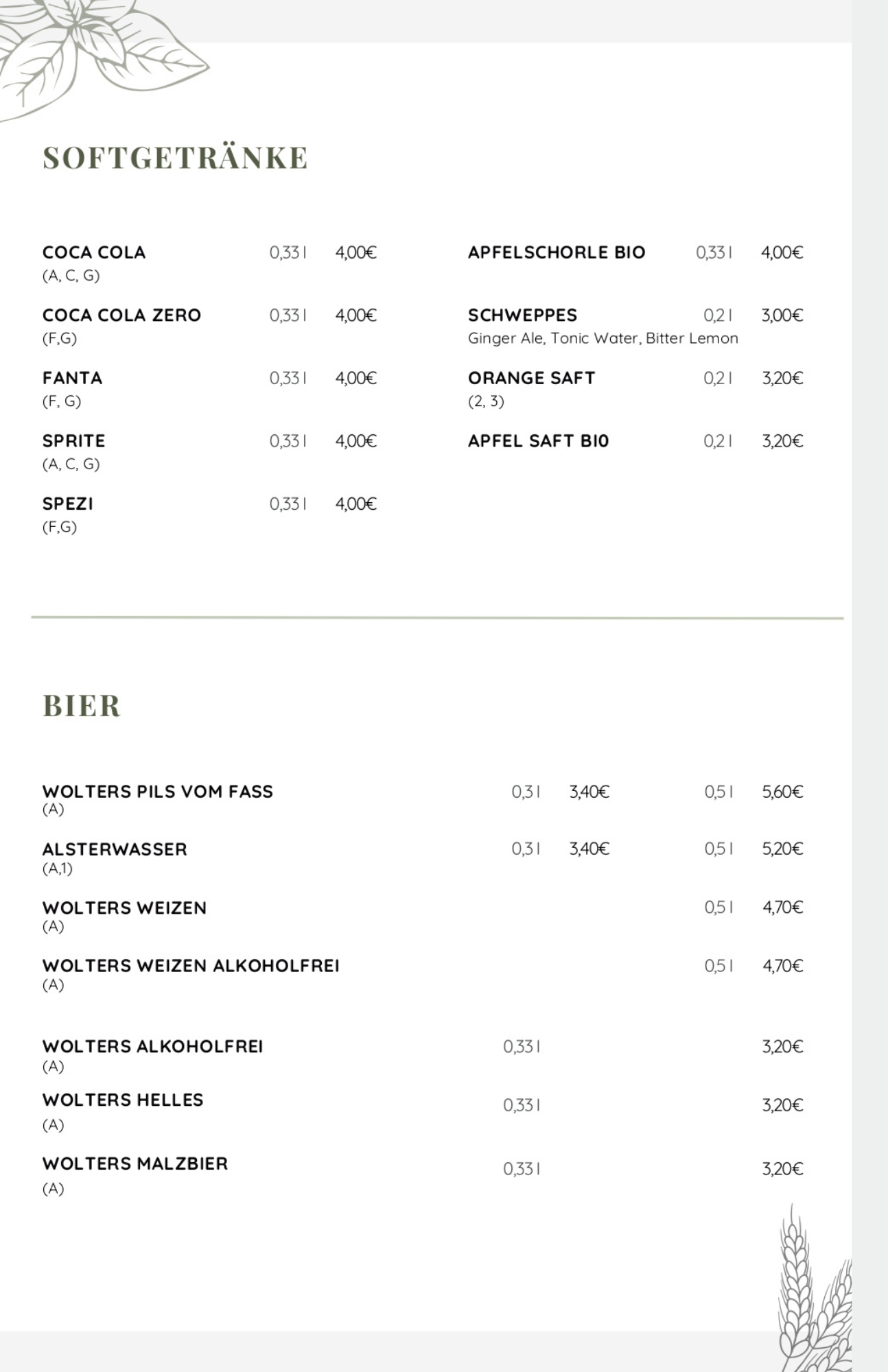Click the FANTA drink name
The height and width of the screenshot is (1372, 888).
click(72, 378)
